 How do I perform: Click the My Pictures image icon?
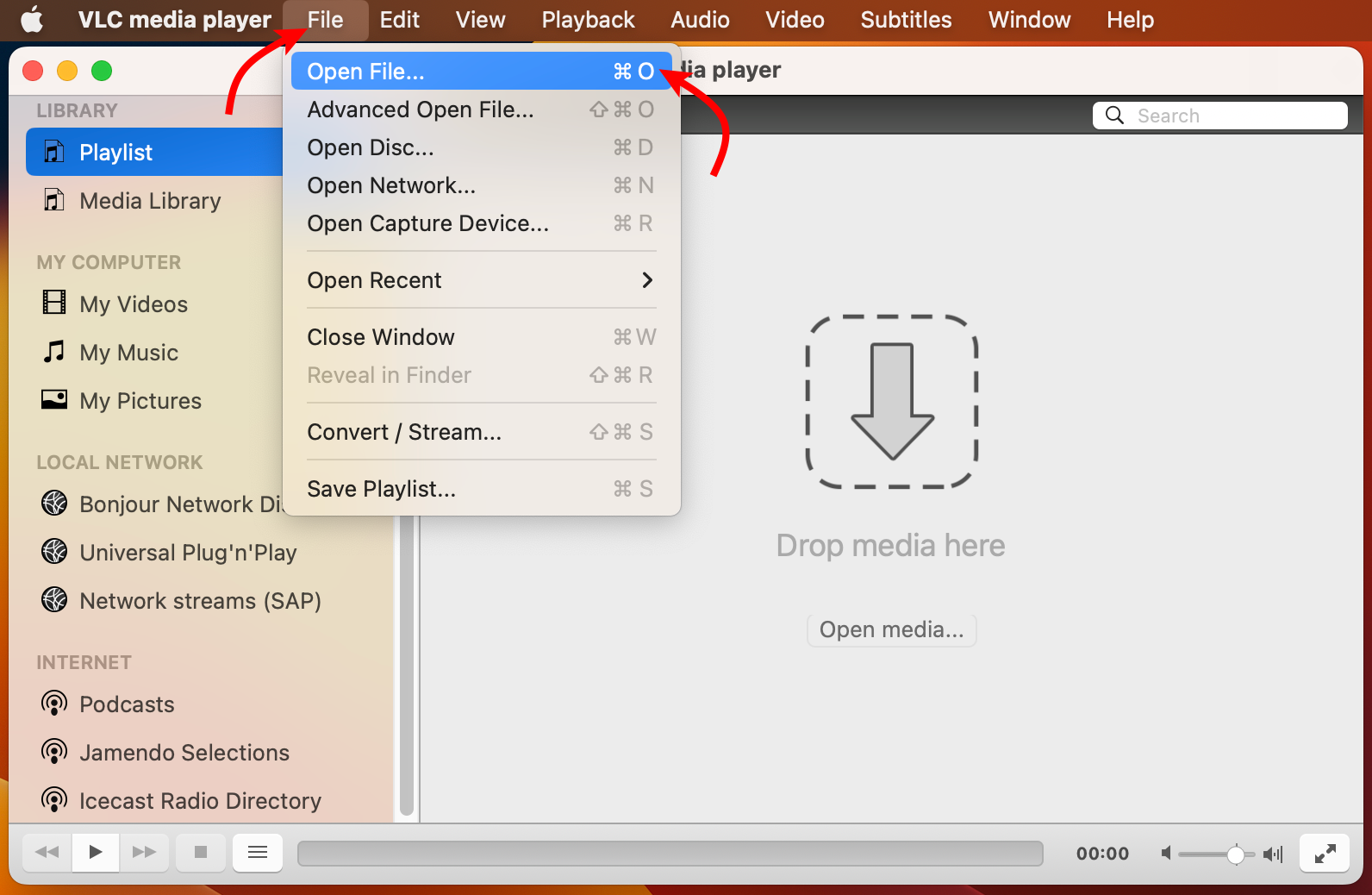(x=53, y=399)
